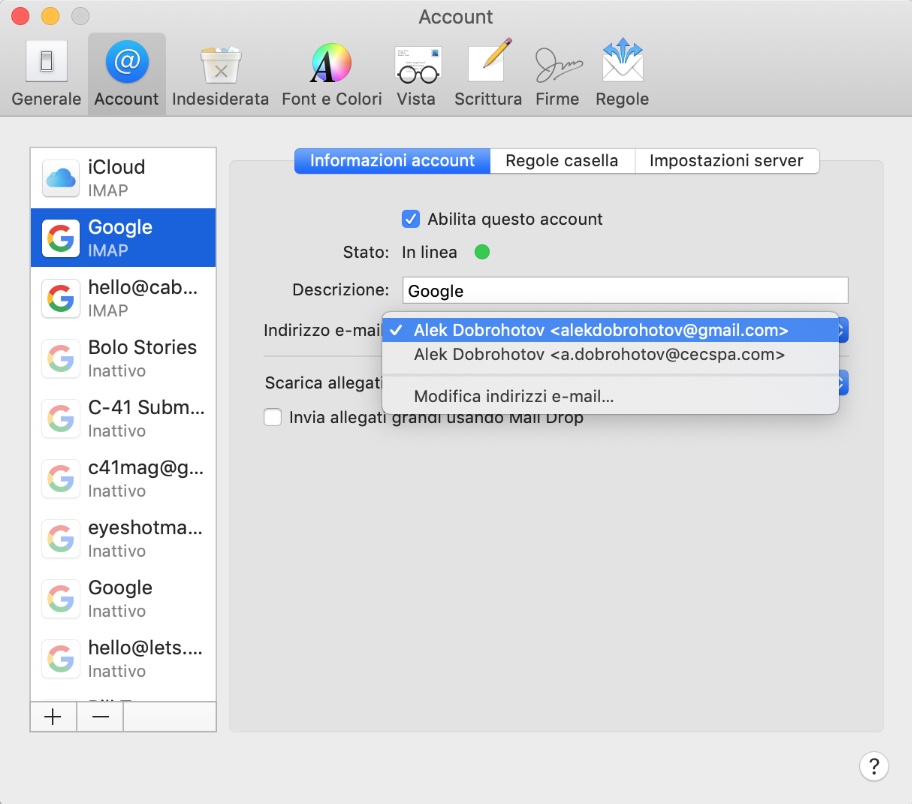Choose alekdobrohotov@gmail.com address option

tap(610, 330)
